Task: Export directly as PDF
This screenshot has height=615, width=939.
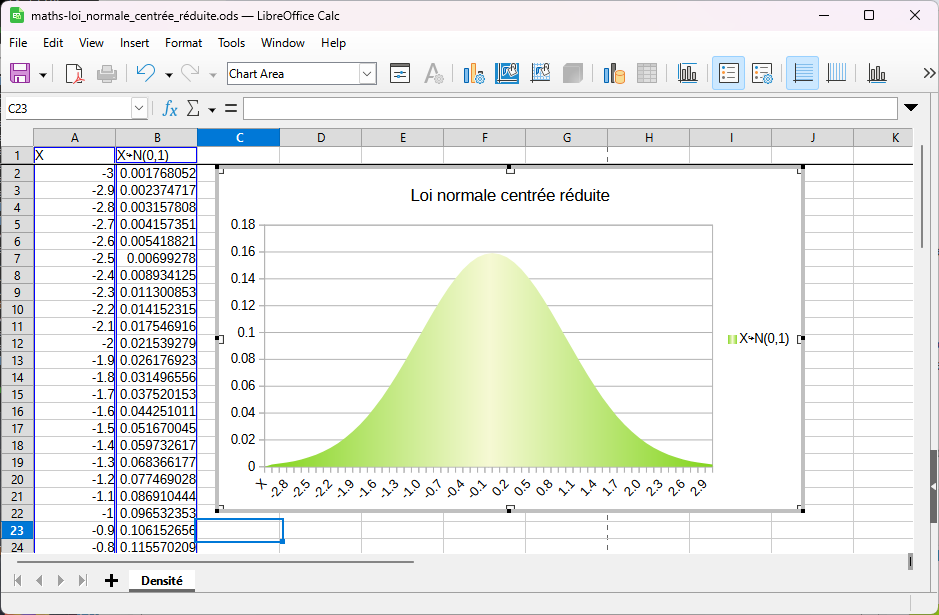Action: click(74, 74)
